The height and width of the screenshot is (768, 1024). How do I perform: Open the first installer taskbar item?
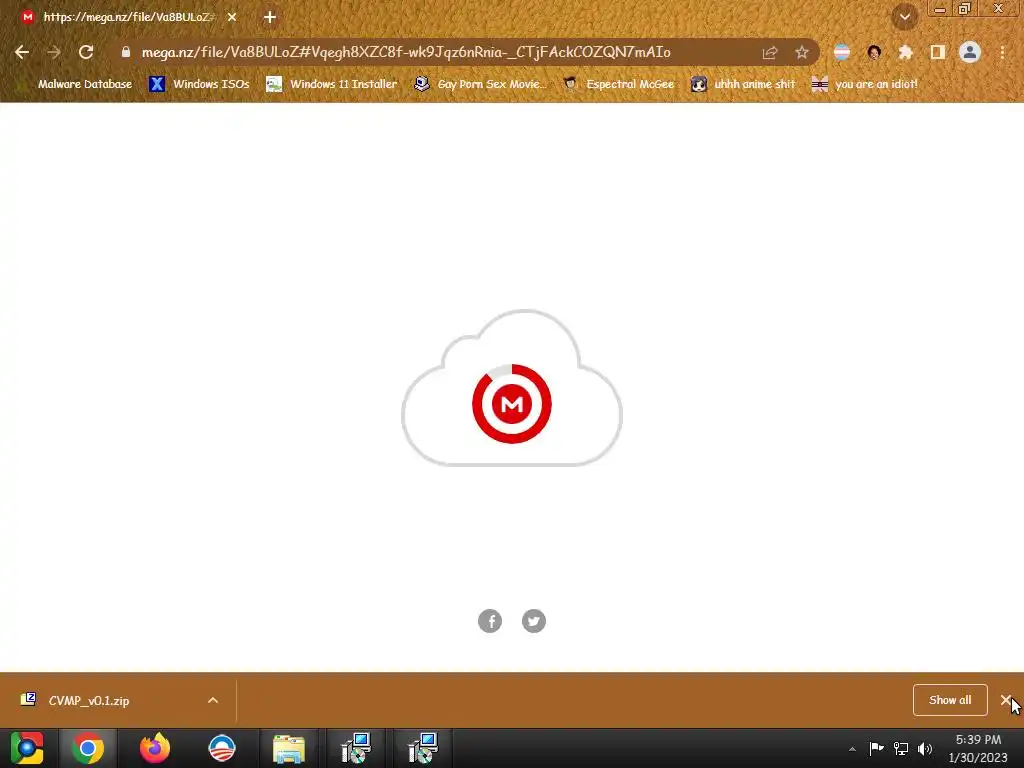point(356,748)
